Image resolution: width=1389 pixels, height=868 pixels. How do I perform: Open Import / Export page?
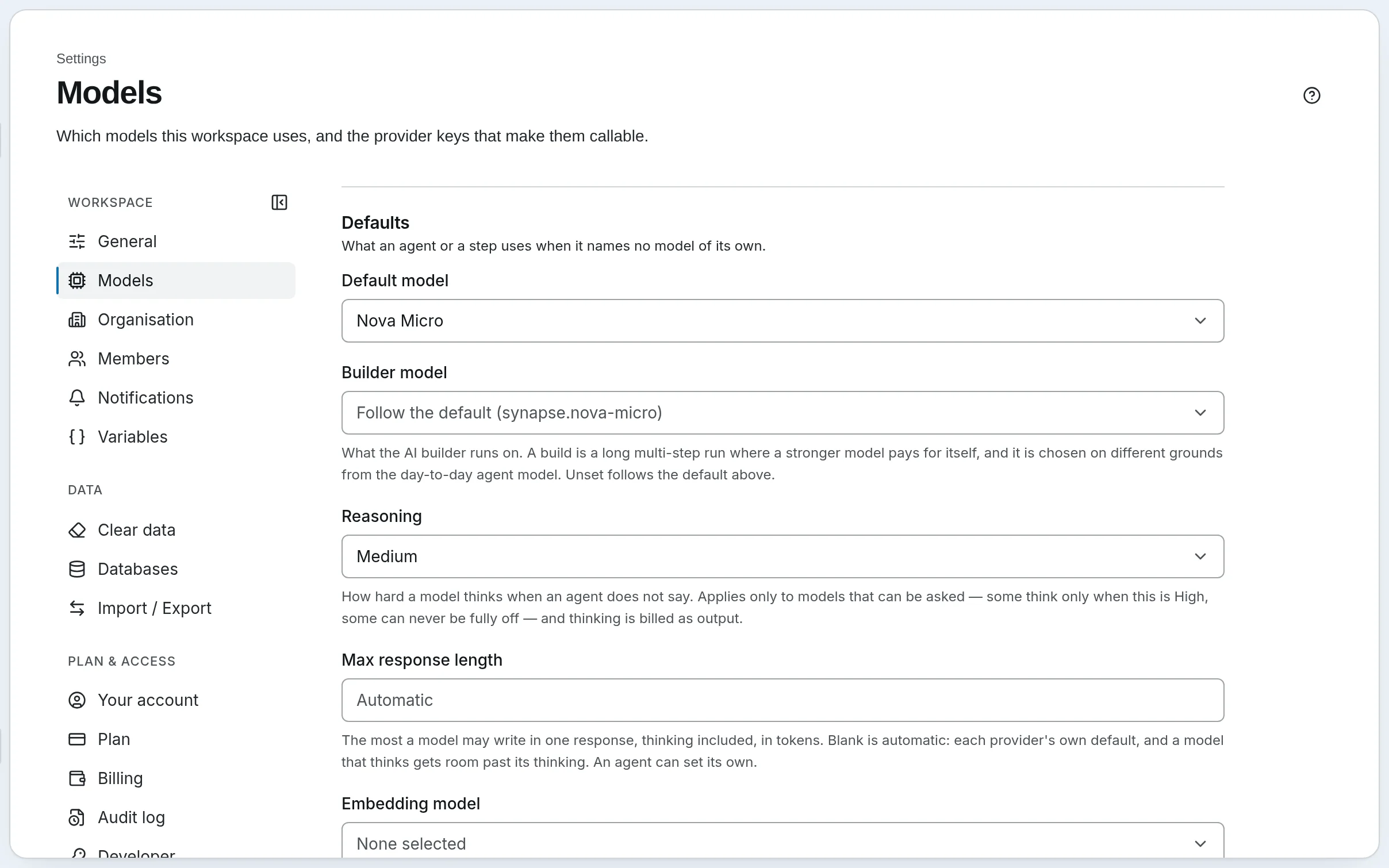point(176,608)
